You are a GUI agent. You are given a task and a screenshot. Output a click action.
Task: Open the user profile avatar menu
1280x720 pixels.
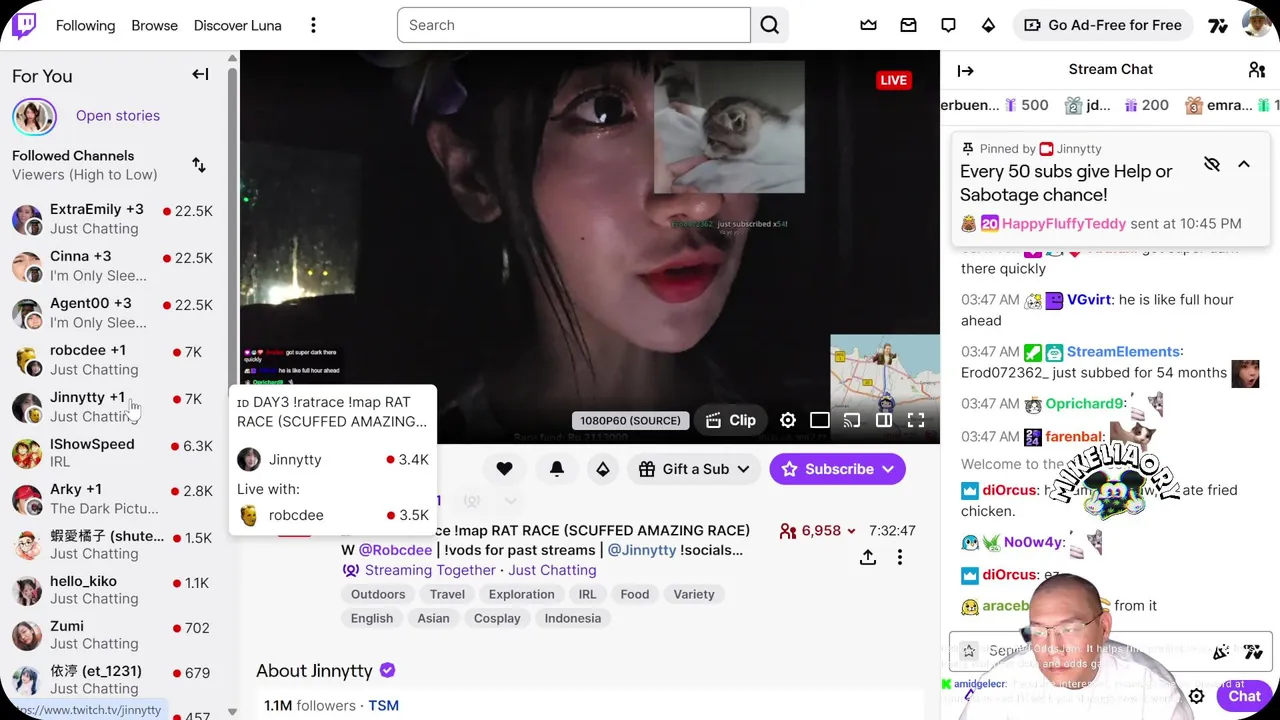click(1257, 25)
